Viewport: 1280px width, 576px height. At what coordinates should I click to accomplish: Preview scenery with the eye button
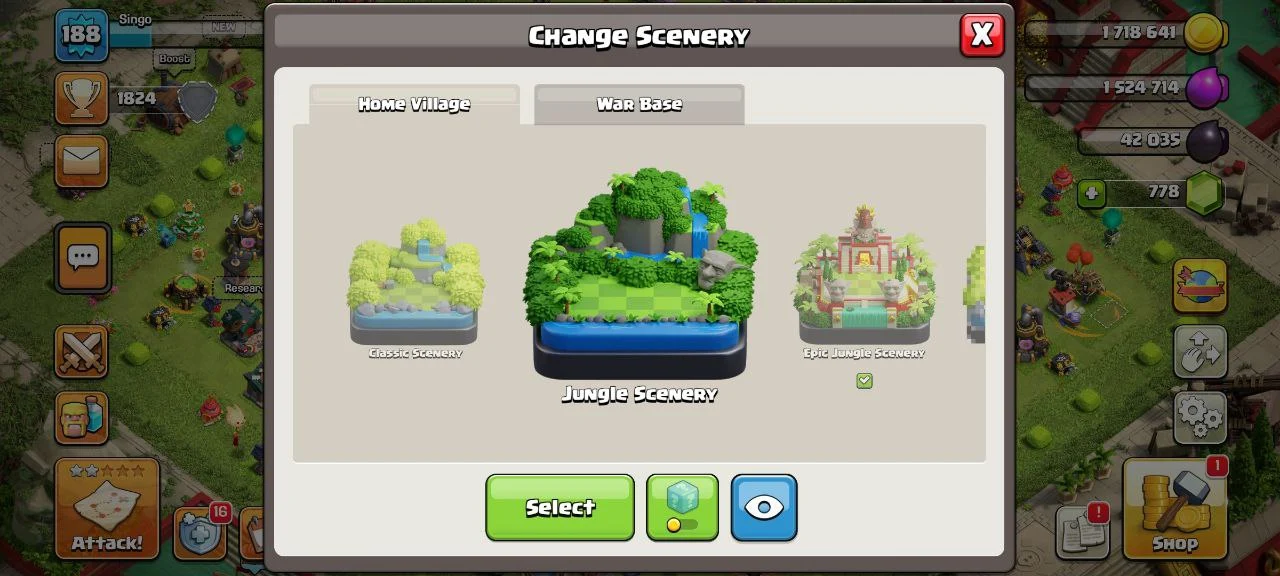pos(764,508)
